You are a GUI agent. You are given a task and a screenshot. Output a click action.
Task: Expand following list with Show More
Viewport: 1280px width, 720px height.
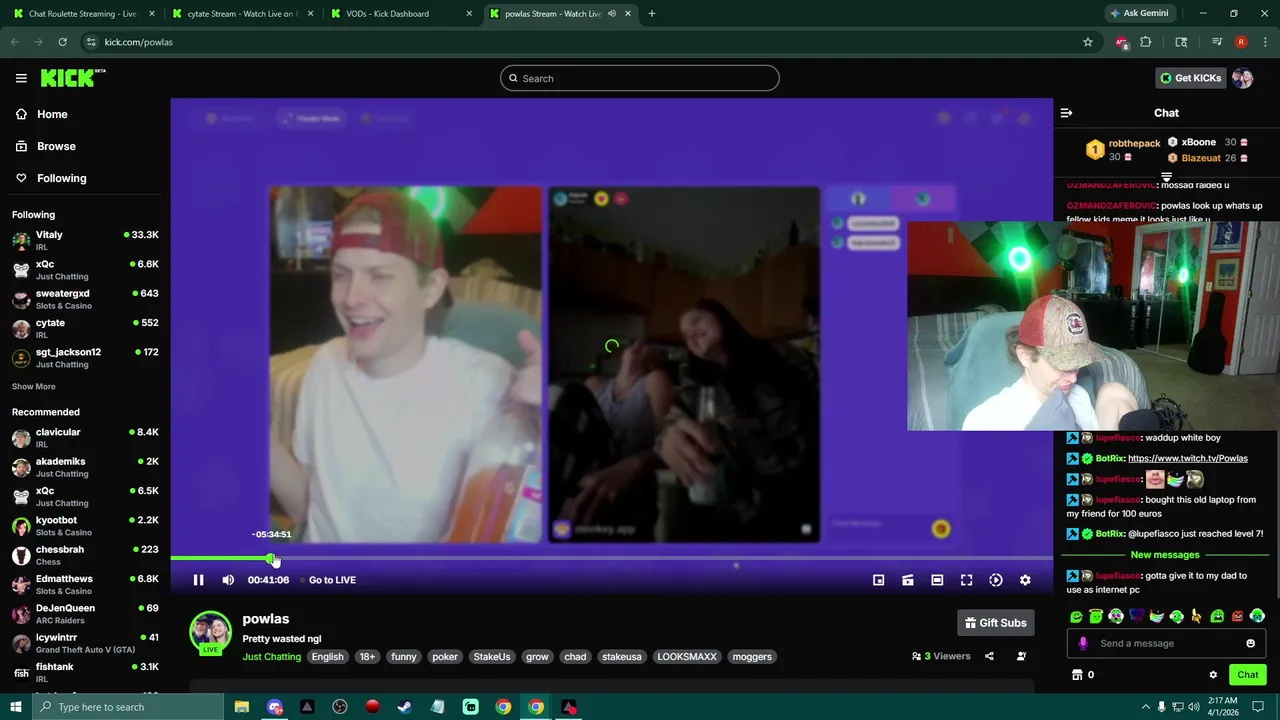pyautogui.click(x=34, y=387)
